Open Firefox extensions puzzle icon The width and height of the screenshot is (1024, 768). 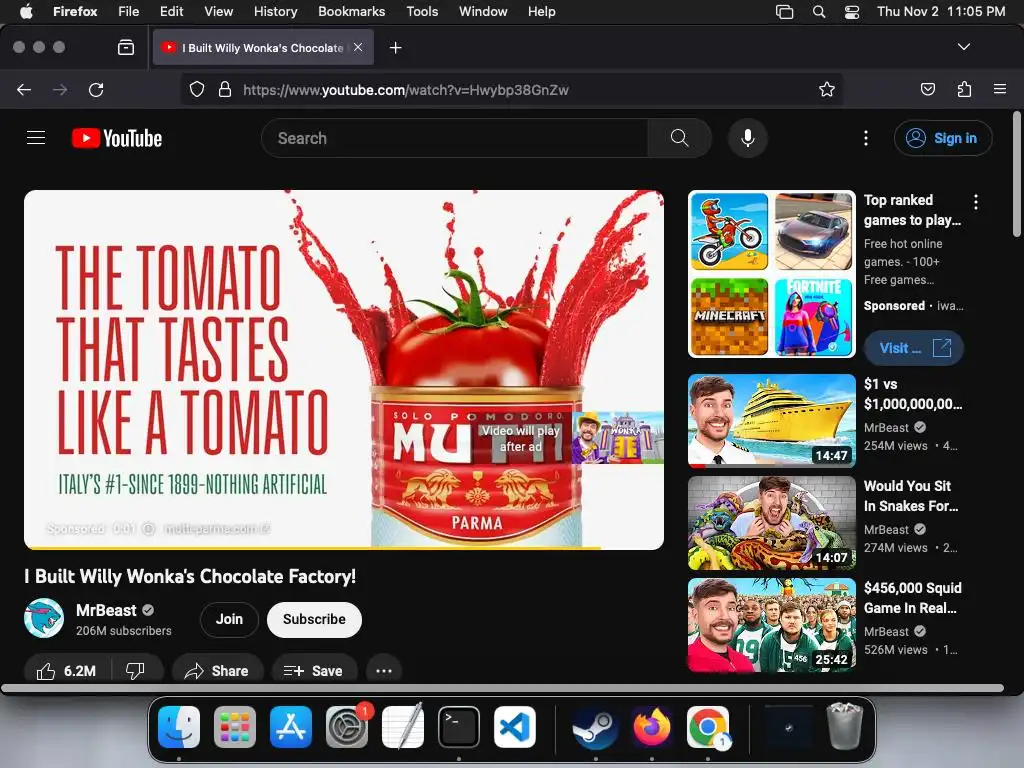coord(964,89)
